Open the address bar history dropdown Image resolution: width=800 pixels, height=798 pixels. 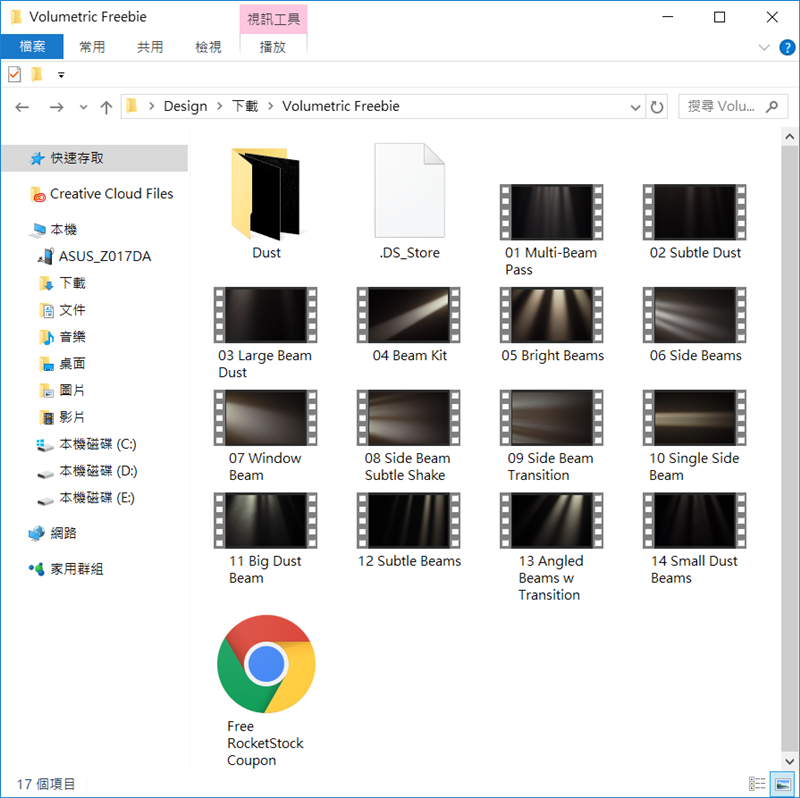[635, 107]
